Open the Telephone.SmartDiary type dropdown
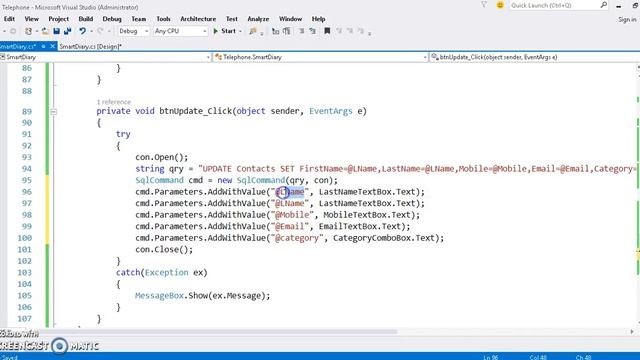The height and width of the screenshot is (360, 640). [320, 57]
